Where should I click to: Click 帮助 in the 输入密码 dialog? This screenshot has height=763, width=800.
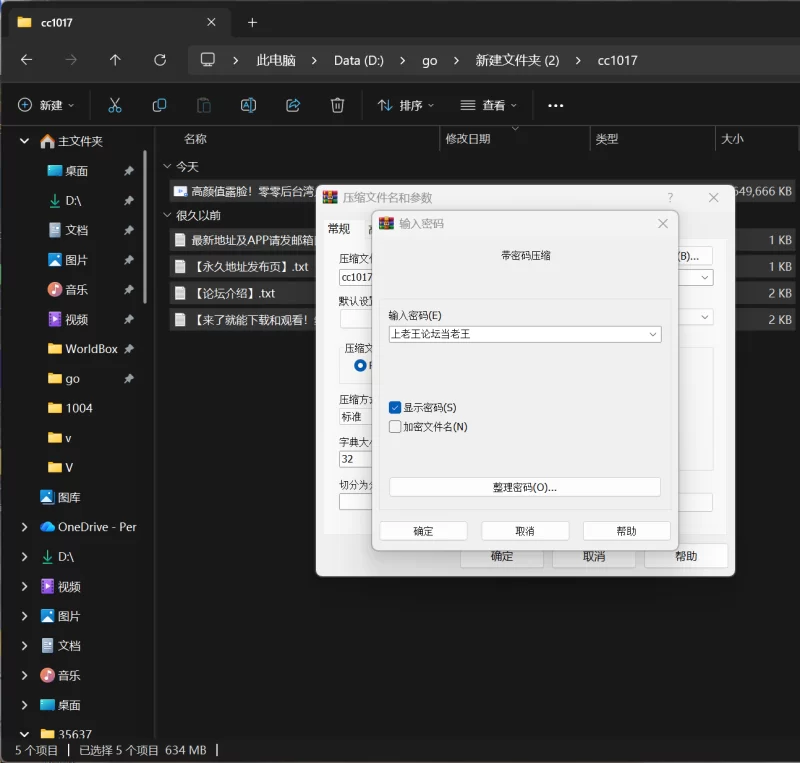[x=627, y=531]
